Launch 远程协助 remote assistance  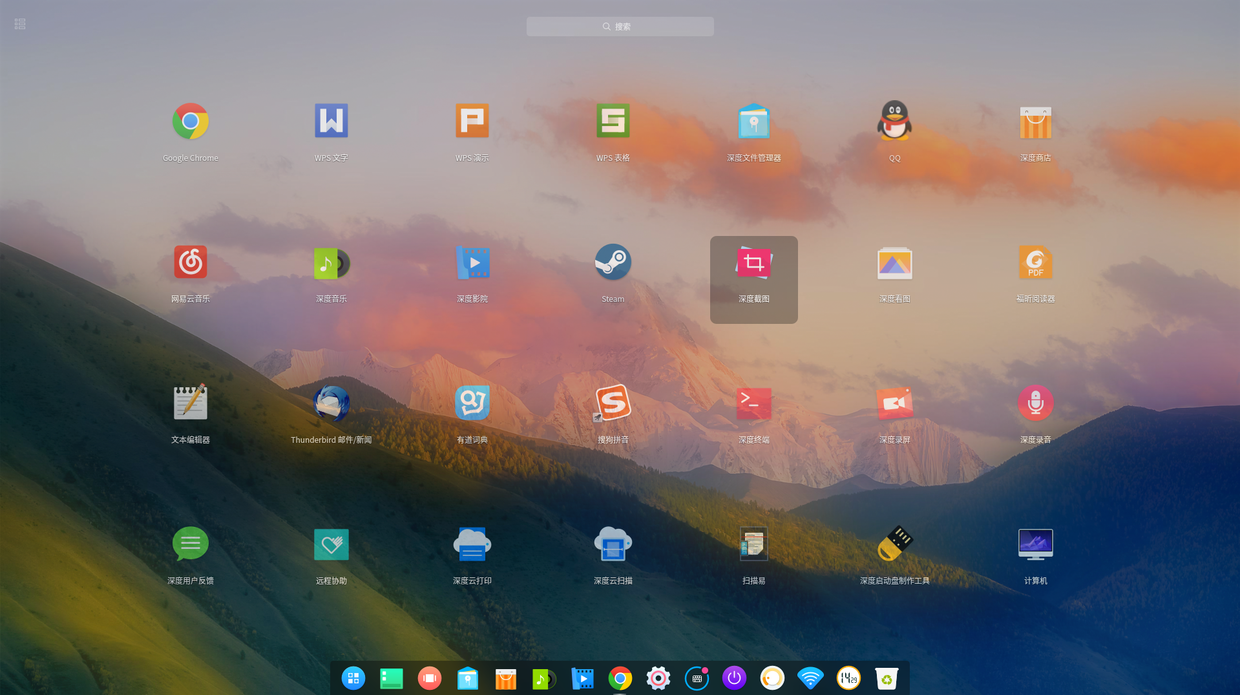[x=331, y=544]
